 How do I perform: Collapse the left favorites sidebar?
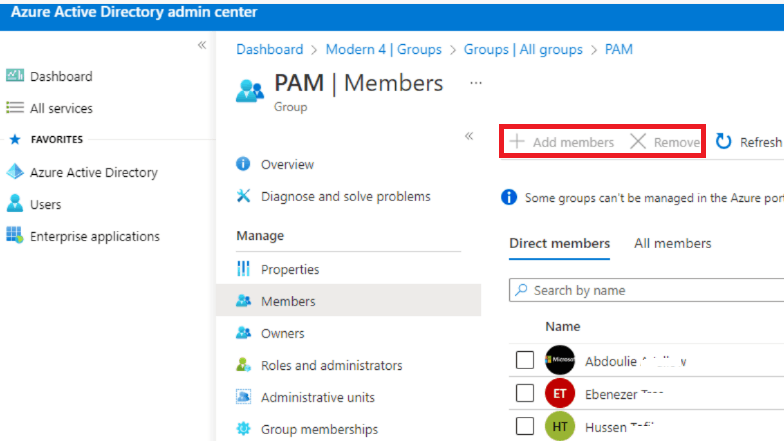(x=202, y=45)
